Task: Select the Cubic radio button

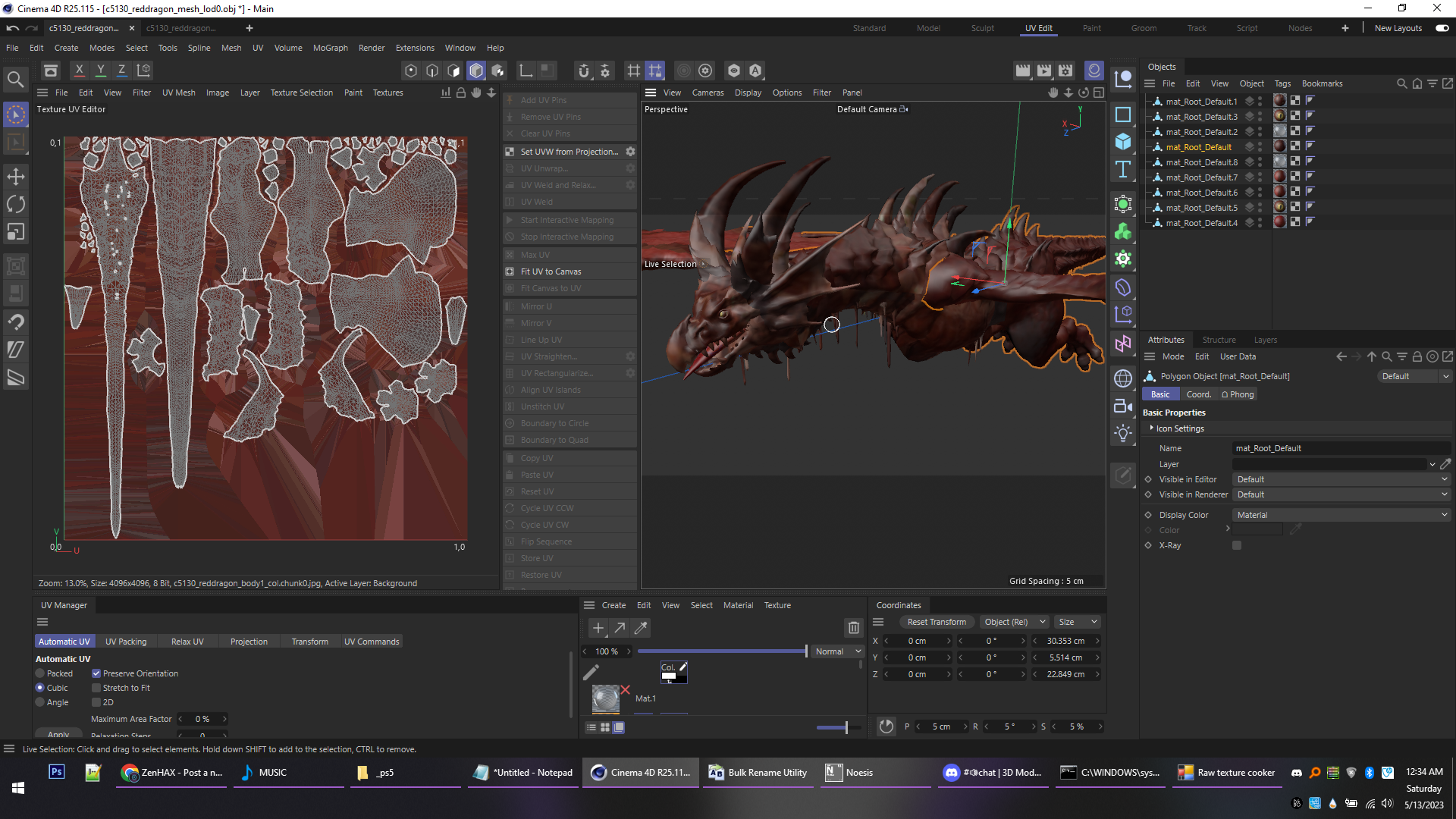Action: click(x=40, y=688)
